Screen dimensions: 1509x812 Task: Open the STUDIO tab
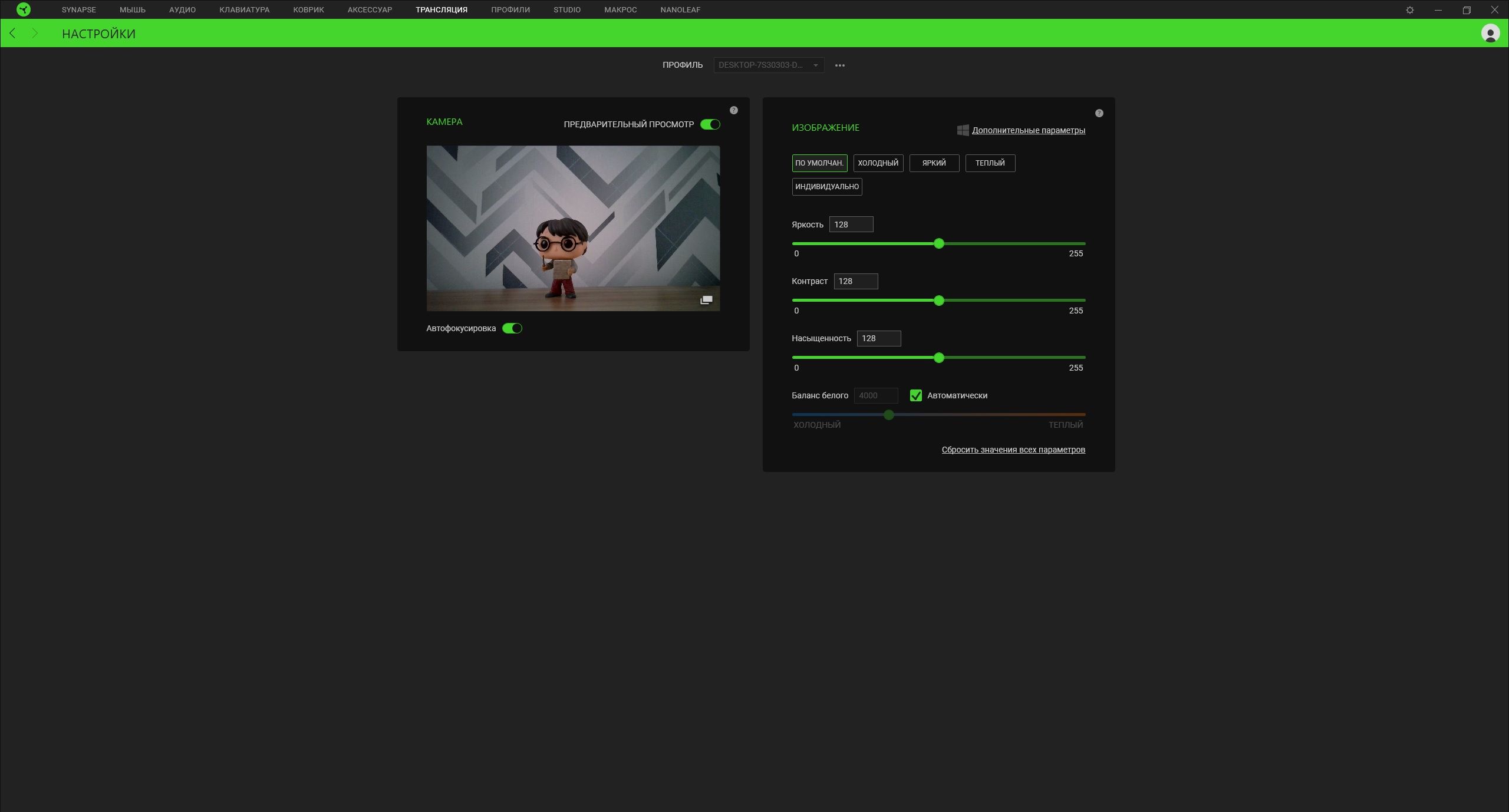click(567, 10)
